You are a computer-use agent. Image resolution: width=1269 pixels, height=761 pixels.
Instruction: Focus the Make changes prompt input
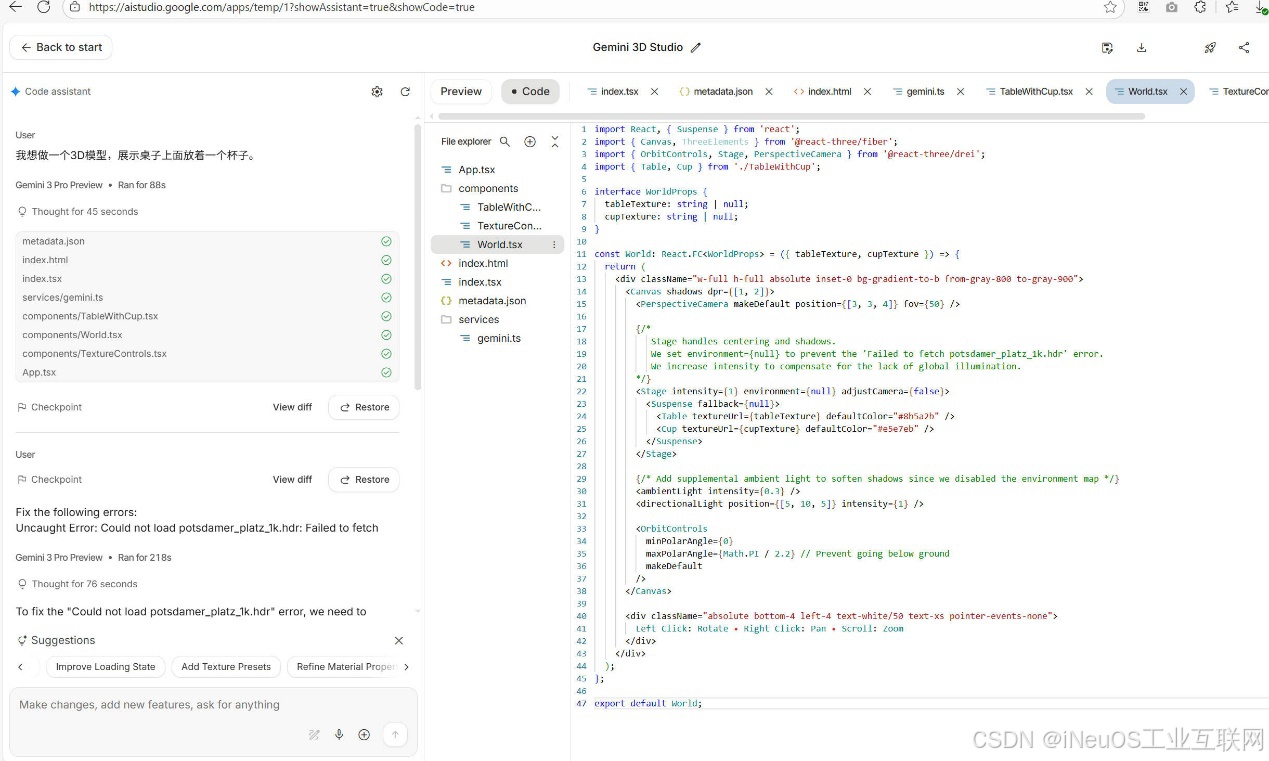[x=213, y=705]
